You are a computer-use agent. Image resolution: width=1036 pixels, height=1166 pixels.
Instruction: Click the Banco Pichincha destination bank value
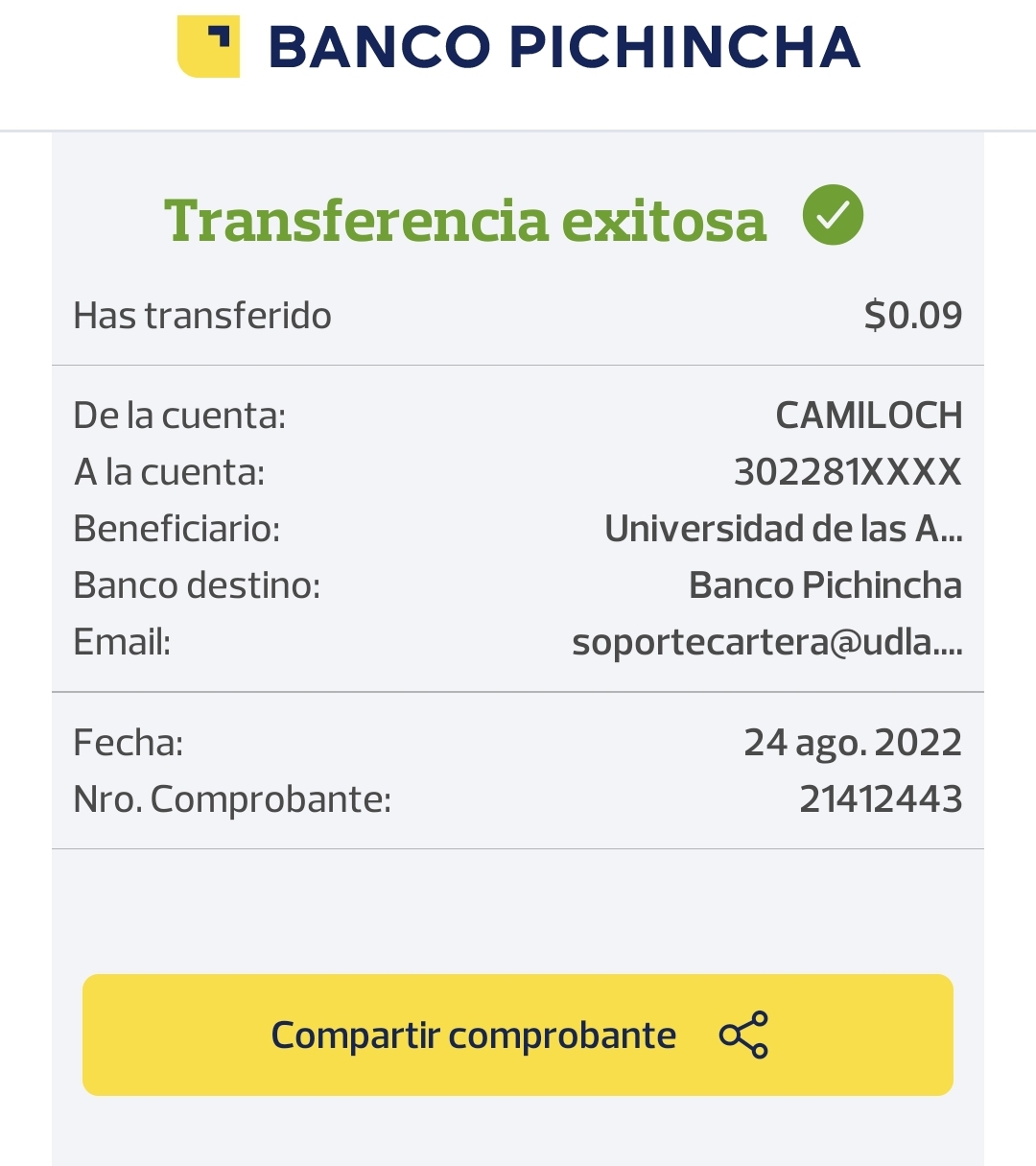pyautogui.click(x=825, y=585)
